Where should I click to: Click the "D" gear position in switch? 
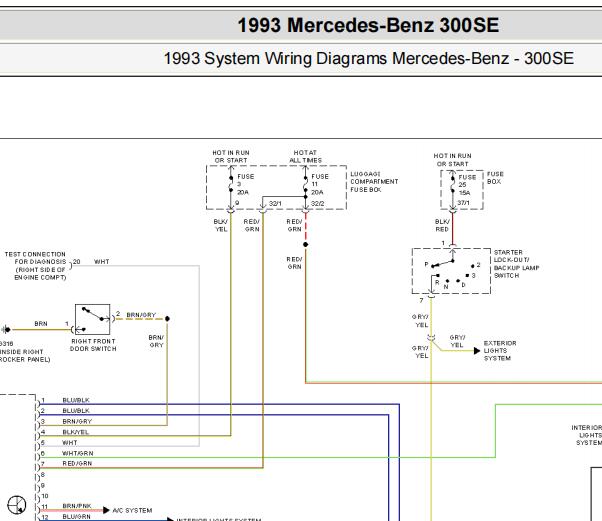(463, 285)
